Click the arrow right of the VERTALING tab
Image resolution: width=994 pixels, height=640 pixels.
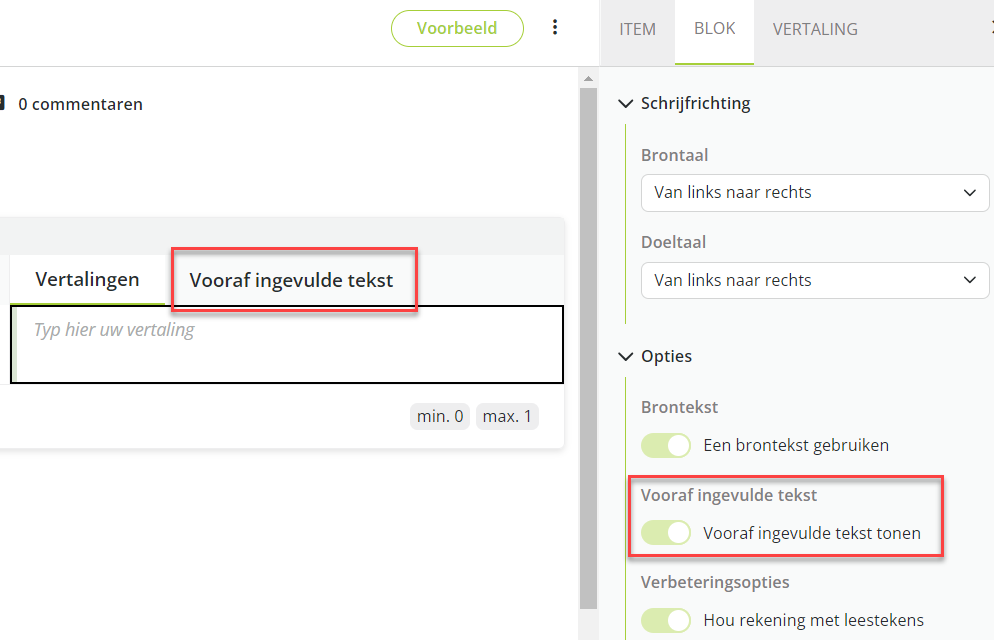(x=989, y=29)
